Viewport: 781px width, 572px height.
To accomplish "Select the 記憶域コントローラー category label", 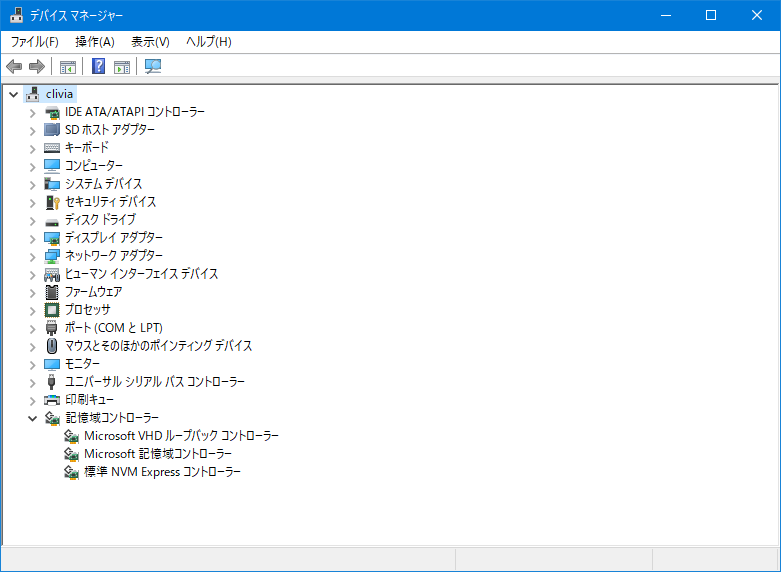I will [112, 418].
